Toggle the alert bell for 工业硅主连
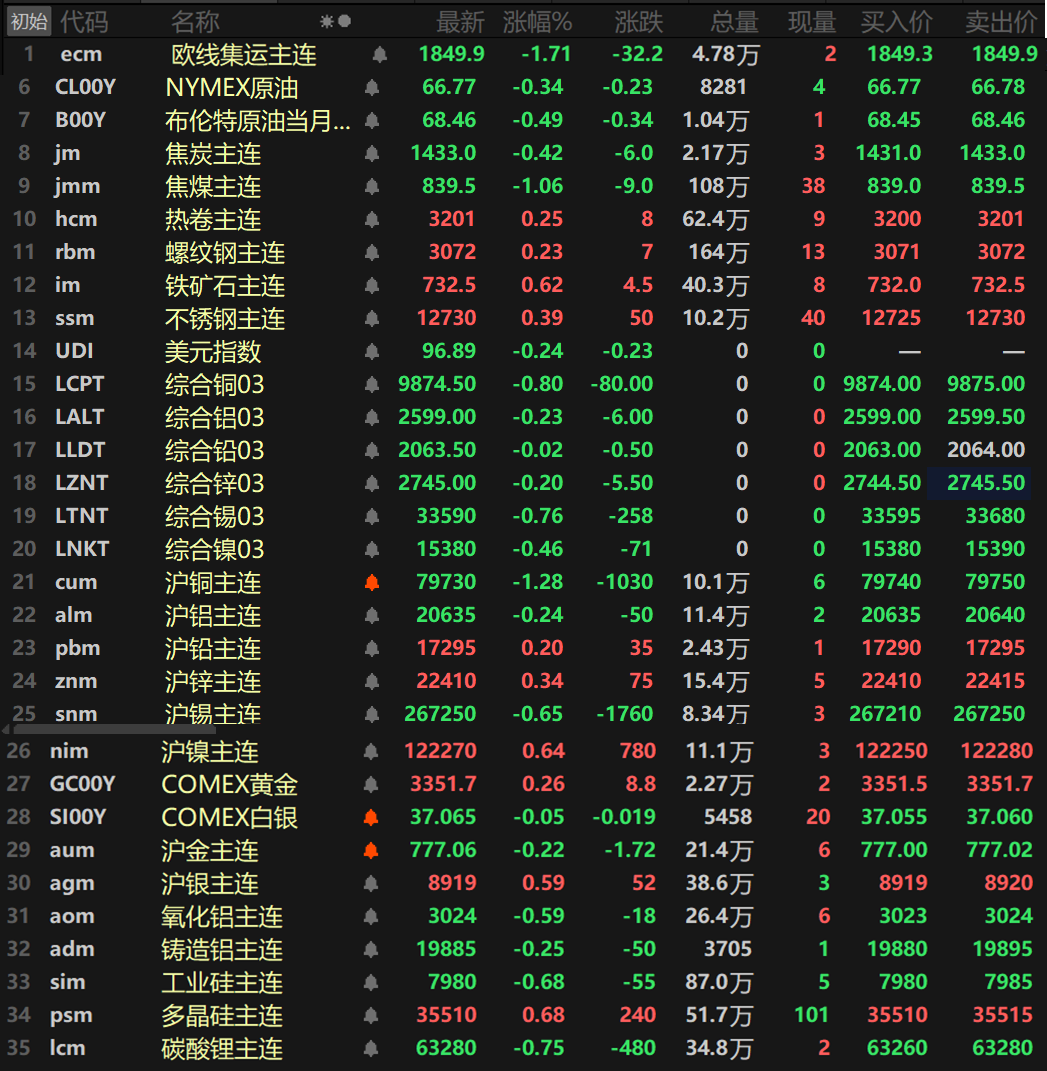The width and height of the screenshot is (1047, 1071). (x=371, y=982)
